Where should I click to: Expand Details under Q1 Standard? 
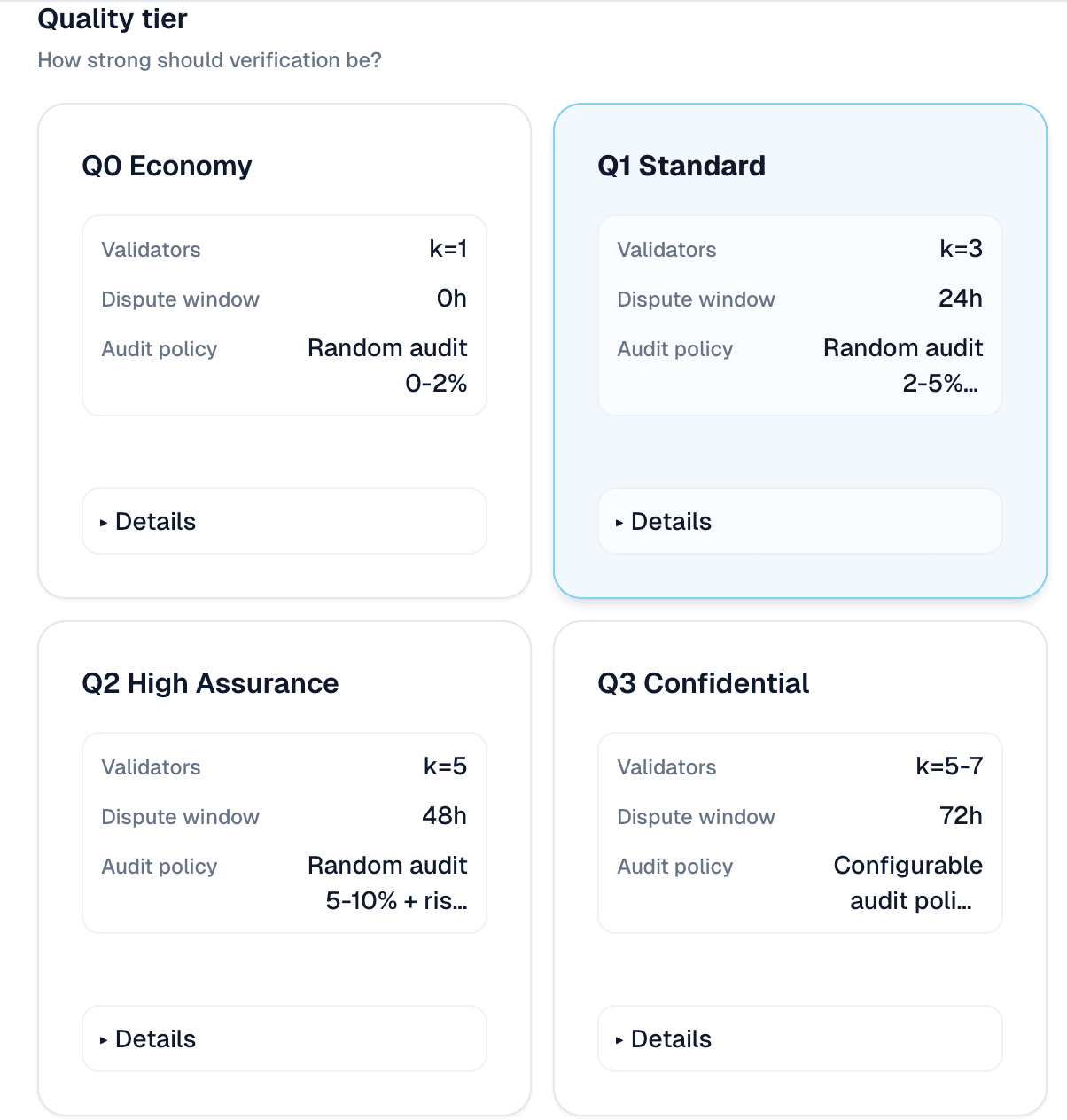672,522
